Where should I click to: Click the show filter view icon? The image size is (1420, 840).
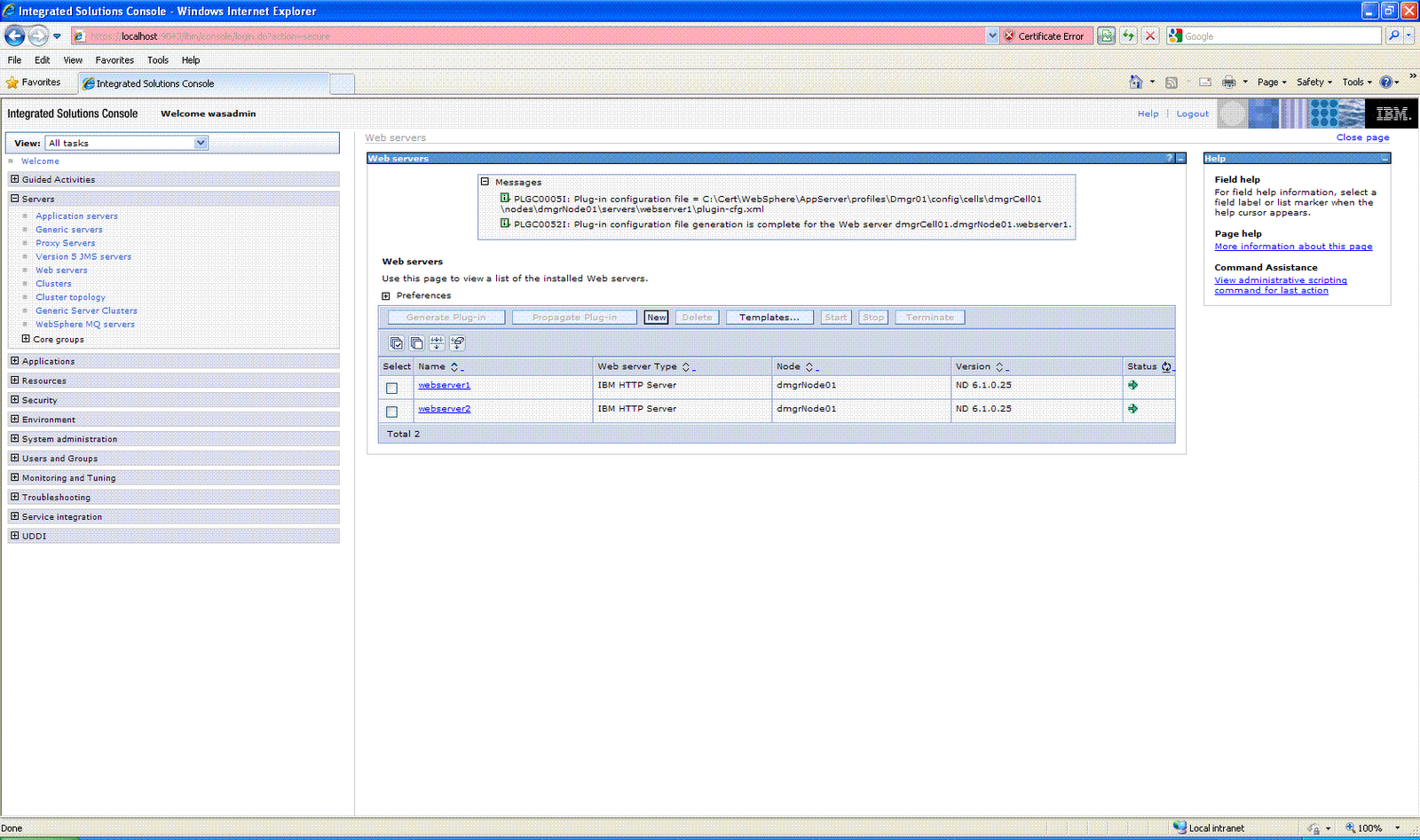click(437, 343)
